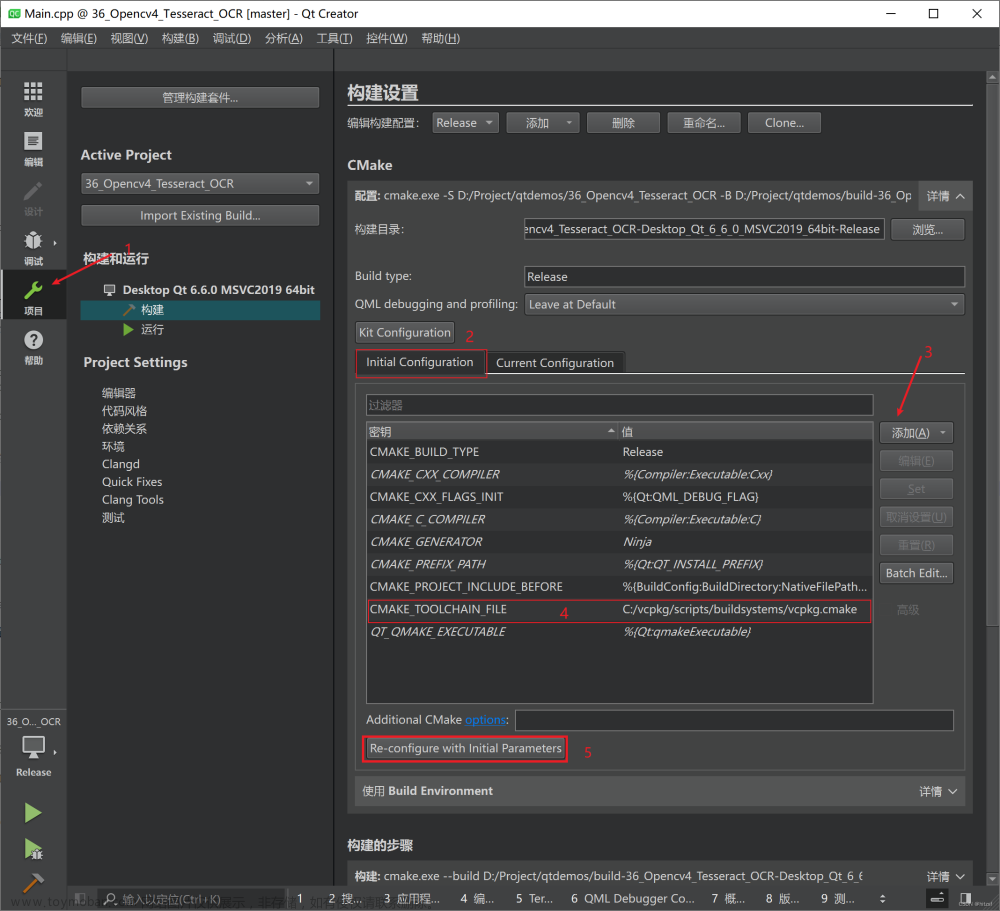Start debugging with the run-debug icon
1000x911 pixels.
(x=33, y=849)
